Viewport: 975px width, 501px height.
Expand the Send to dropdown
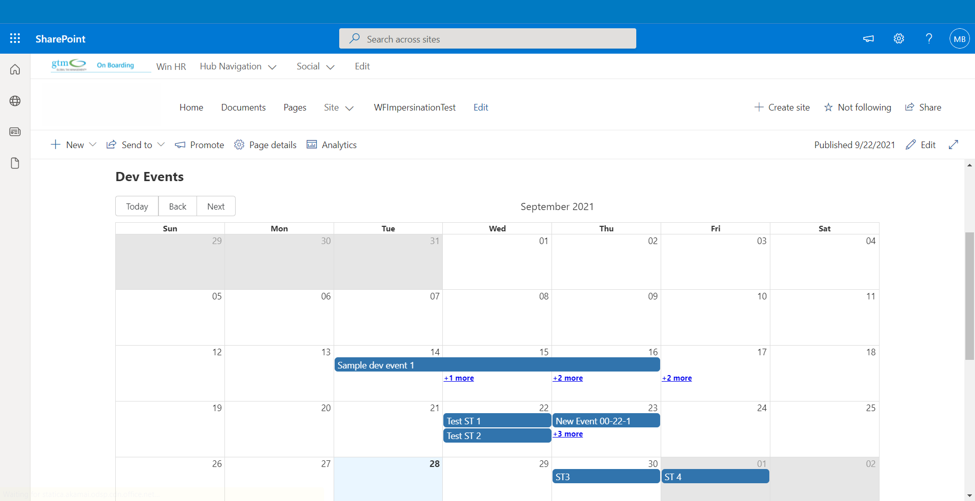136,145
